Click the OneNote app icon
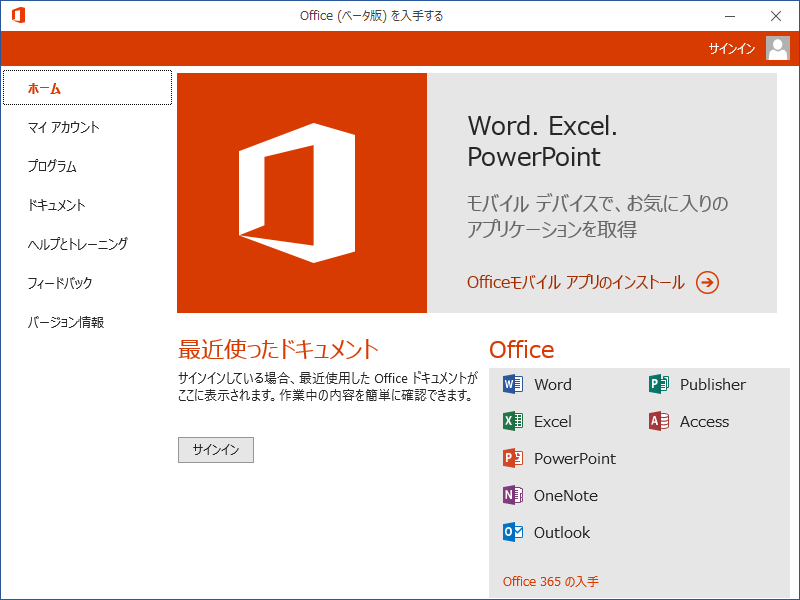This screenshot has height=600, width=800. [513, 495]
